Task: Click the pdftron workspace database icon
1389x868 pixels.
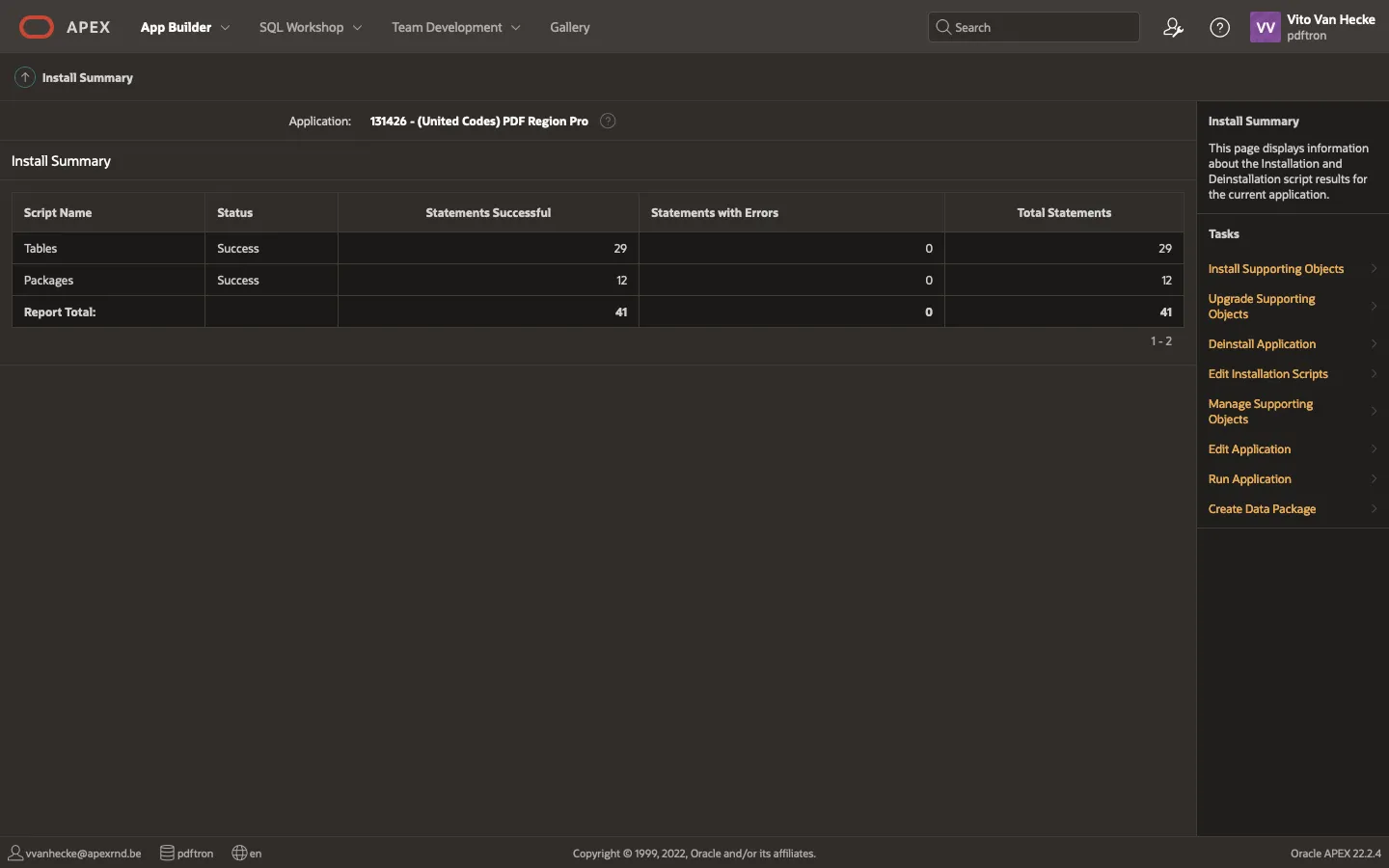Action: [x=167, y=853]
